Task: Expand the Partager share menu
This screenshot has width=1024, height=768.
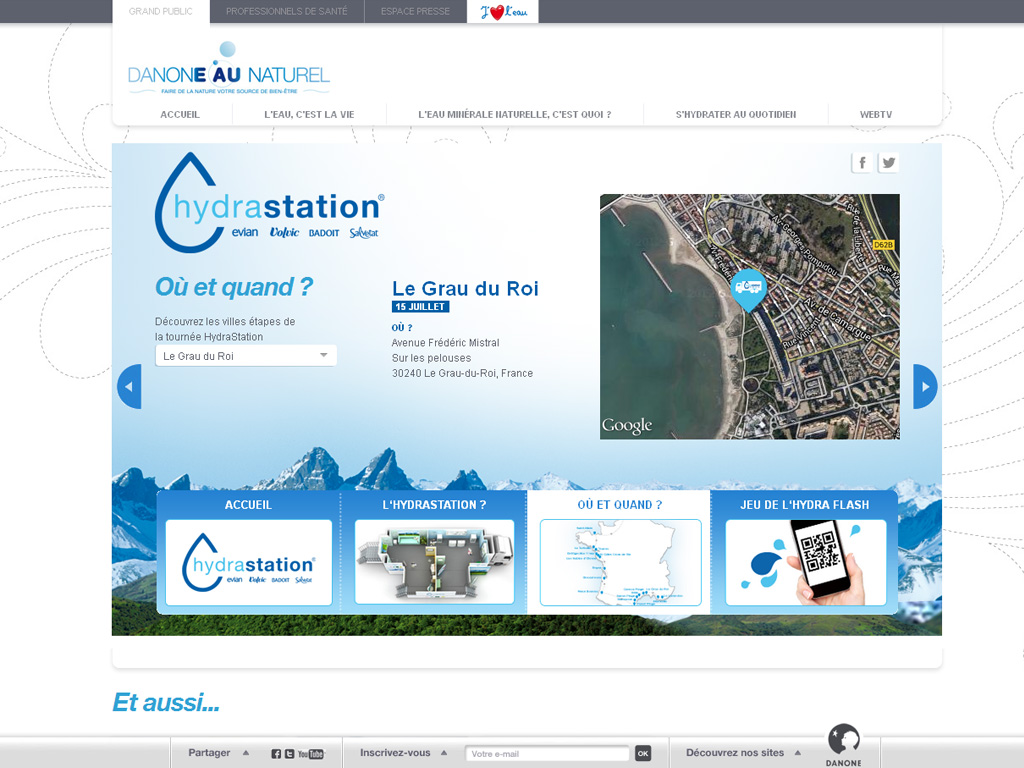Action: [x=218, y=753]
